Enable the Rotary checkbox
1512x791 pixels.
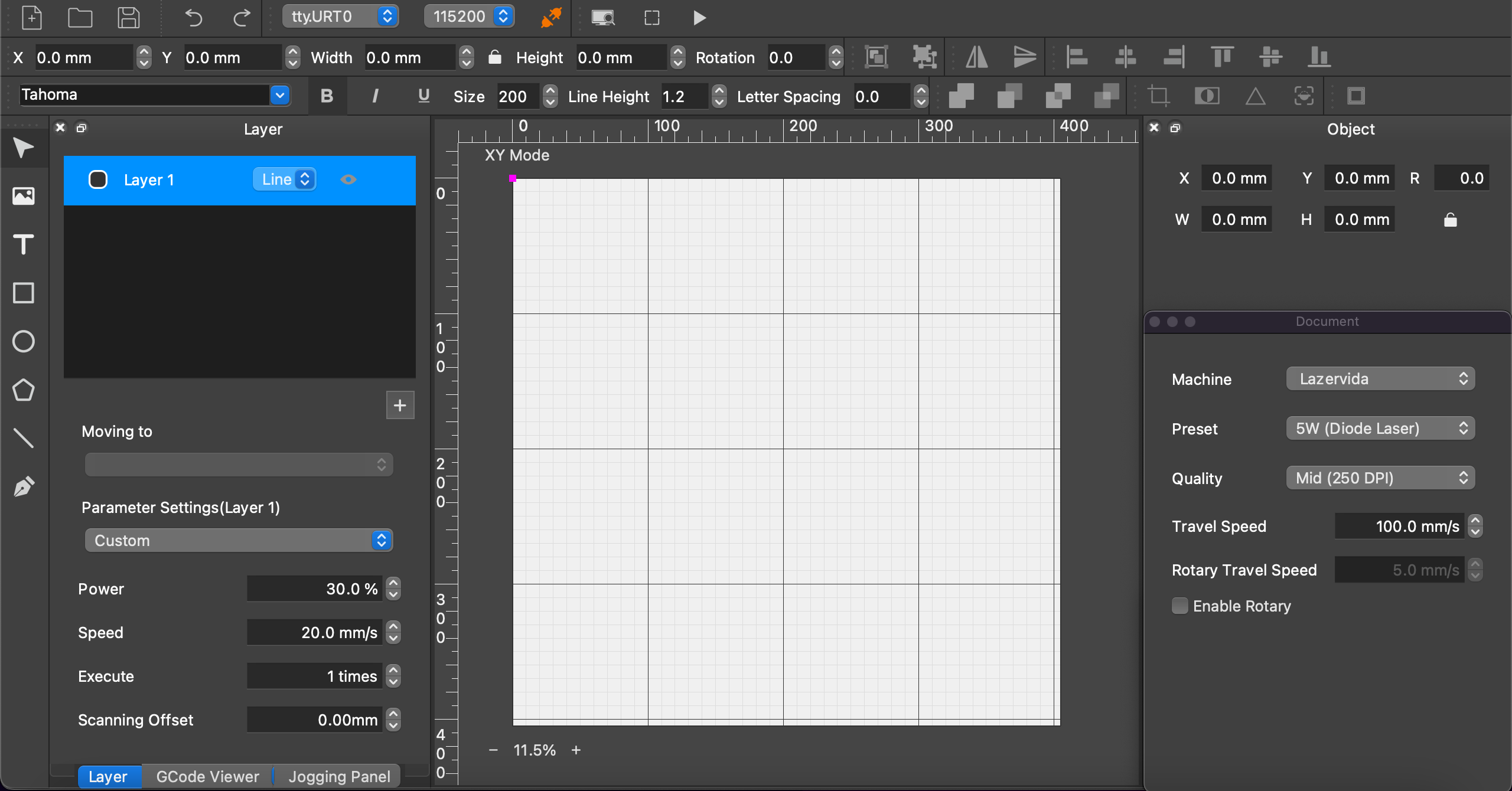pos(1179,606)
